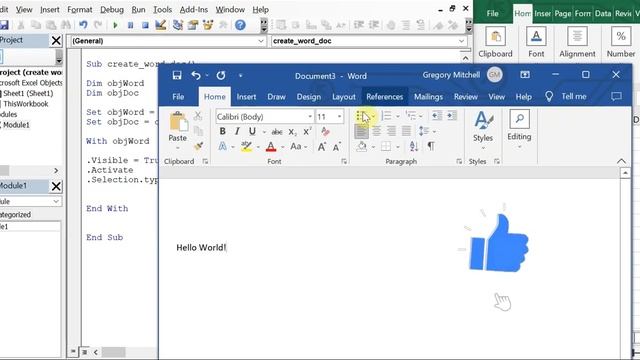The image size is (640, 360).
Task: Open the Styles gallery button
Action: 483,130
